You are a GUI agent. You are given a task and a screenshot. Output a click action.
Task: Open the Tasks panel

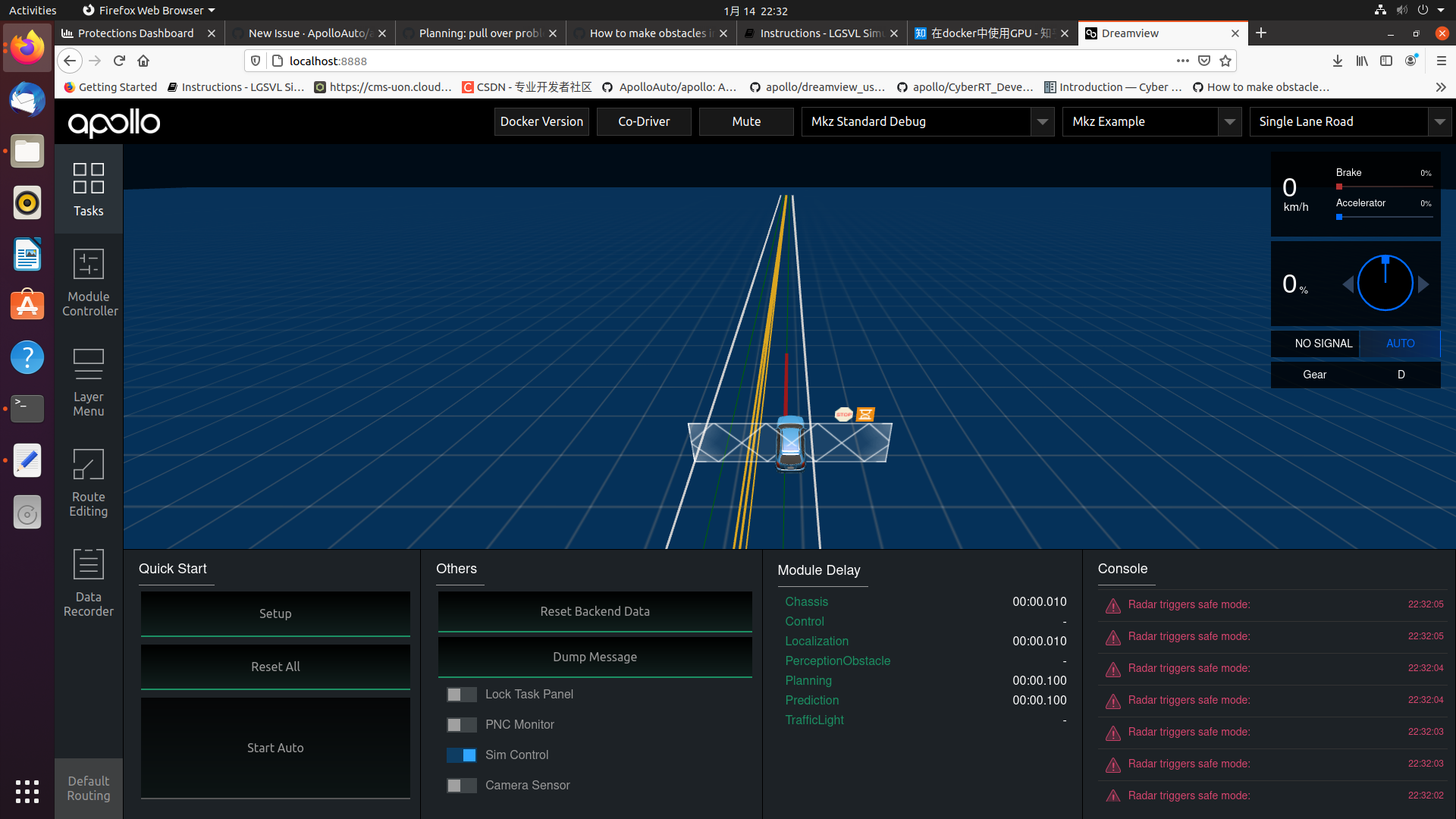(88, 189)
